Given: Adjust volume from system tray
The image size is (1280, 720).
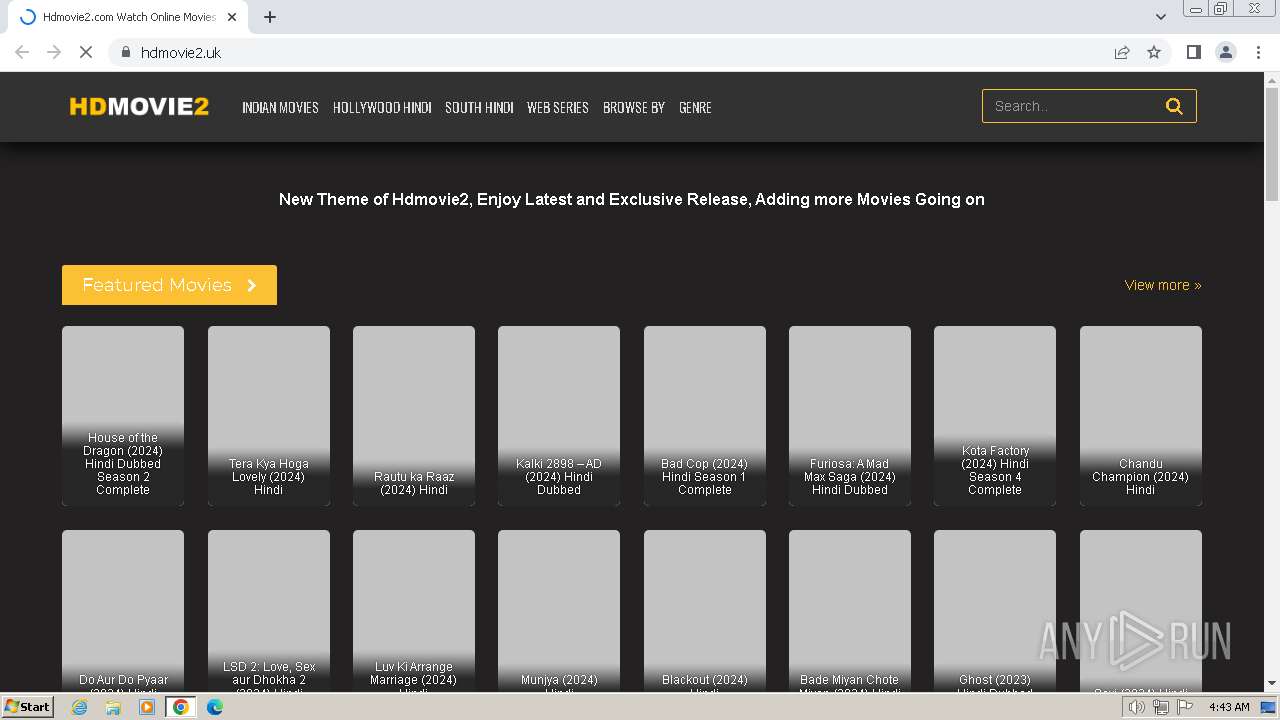Looking at the screenshot, I should 1136,707.
